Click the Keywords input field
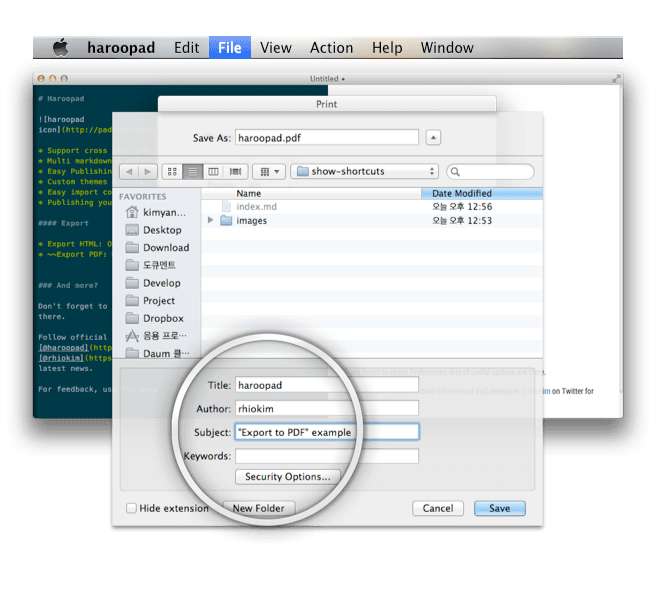Viewport: 656px width, 589px height. (326, 456)
